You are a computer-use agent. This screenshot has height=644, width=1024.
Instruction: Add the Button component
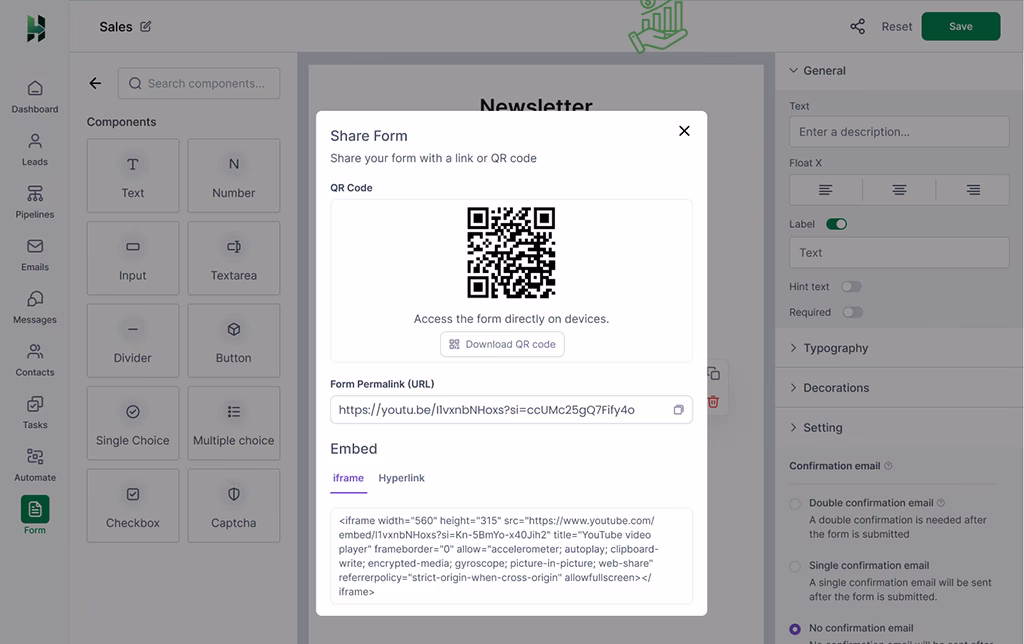[x=234, y=340]
